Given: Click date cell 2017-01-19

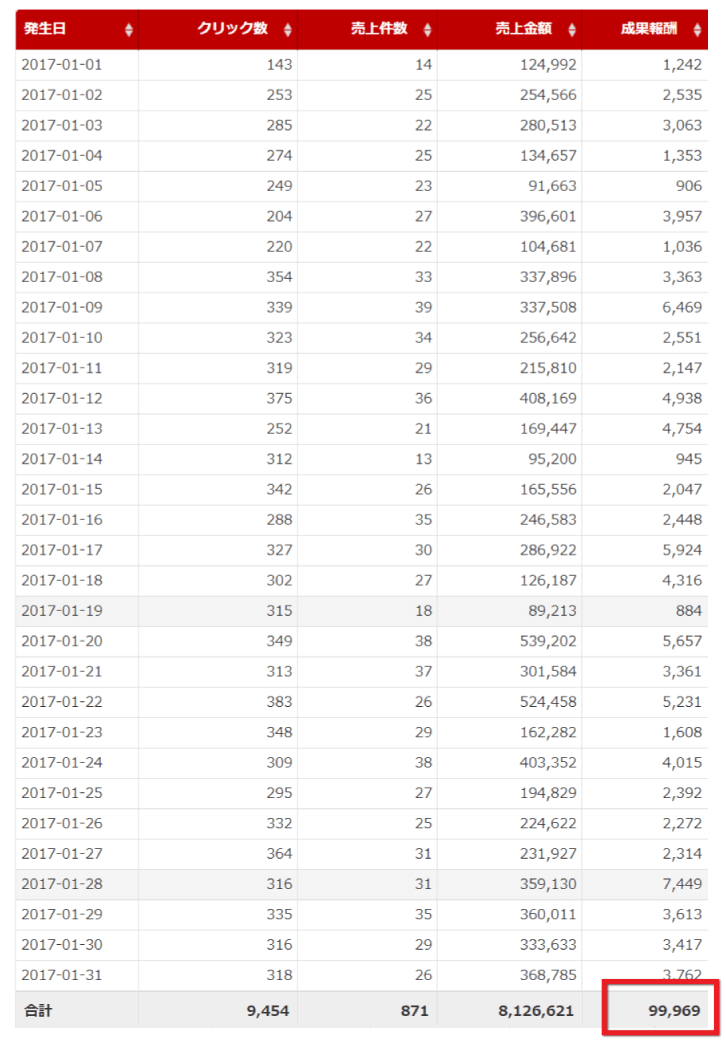Looking at the screenshot, I should click(62, 611).
